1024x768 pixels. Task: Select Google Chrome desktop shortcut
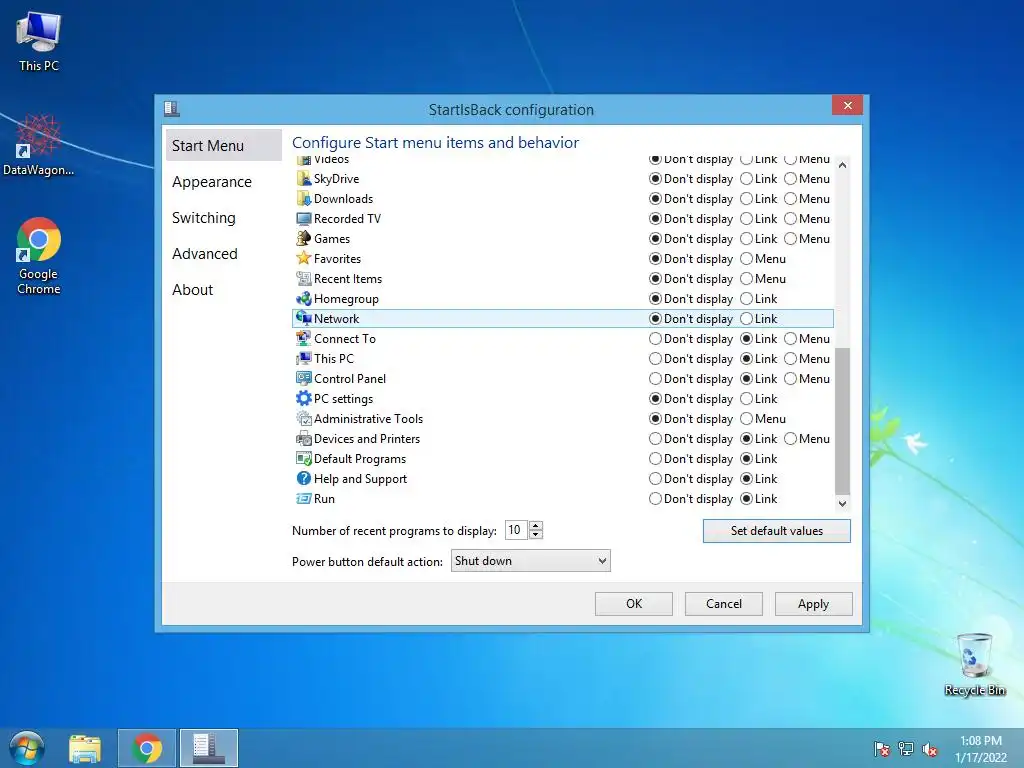pyautogui.click(x=39, y=256)
